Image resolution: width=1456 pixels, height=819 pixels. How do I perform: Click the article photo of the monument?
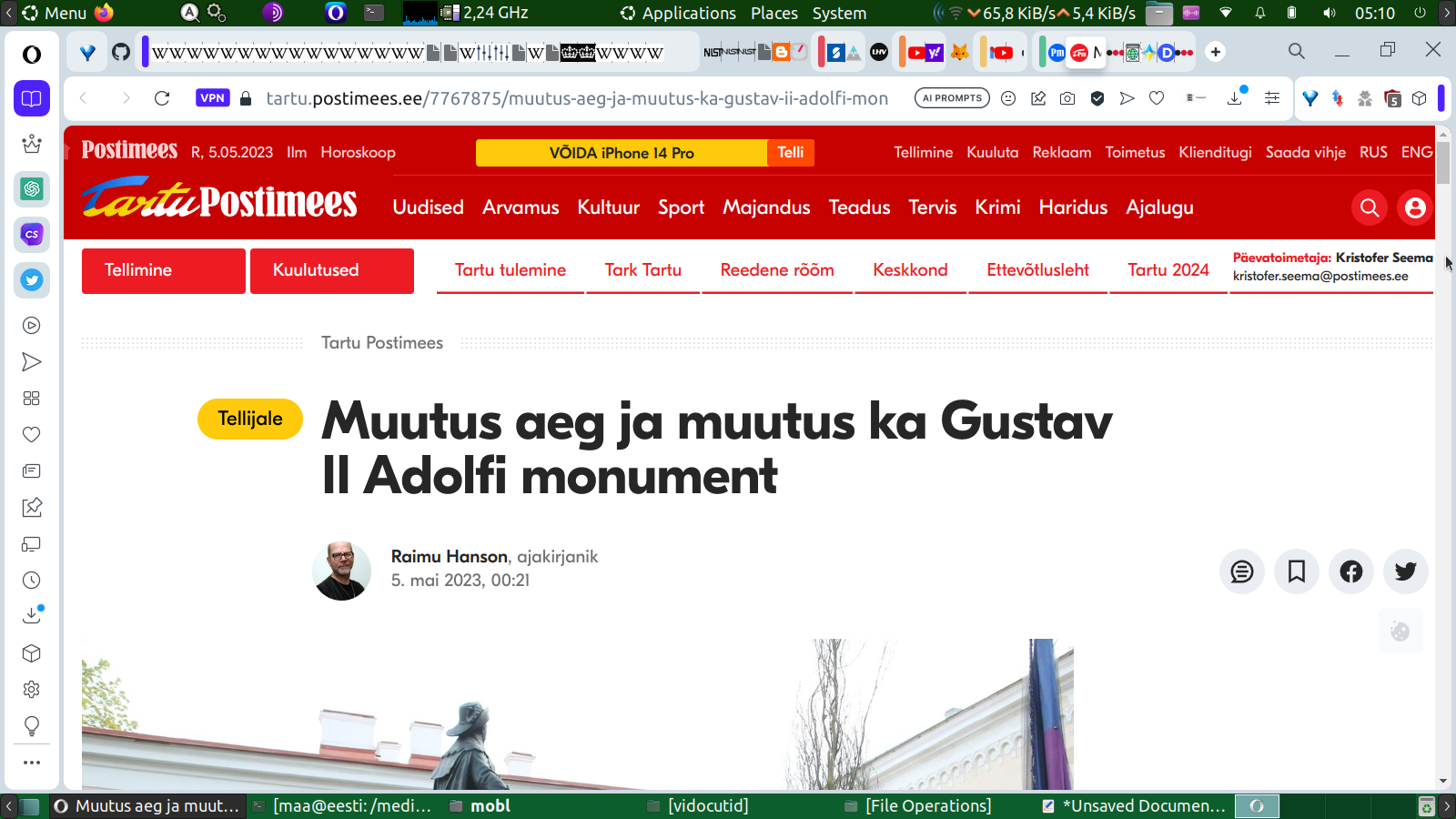[578, 714]
